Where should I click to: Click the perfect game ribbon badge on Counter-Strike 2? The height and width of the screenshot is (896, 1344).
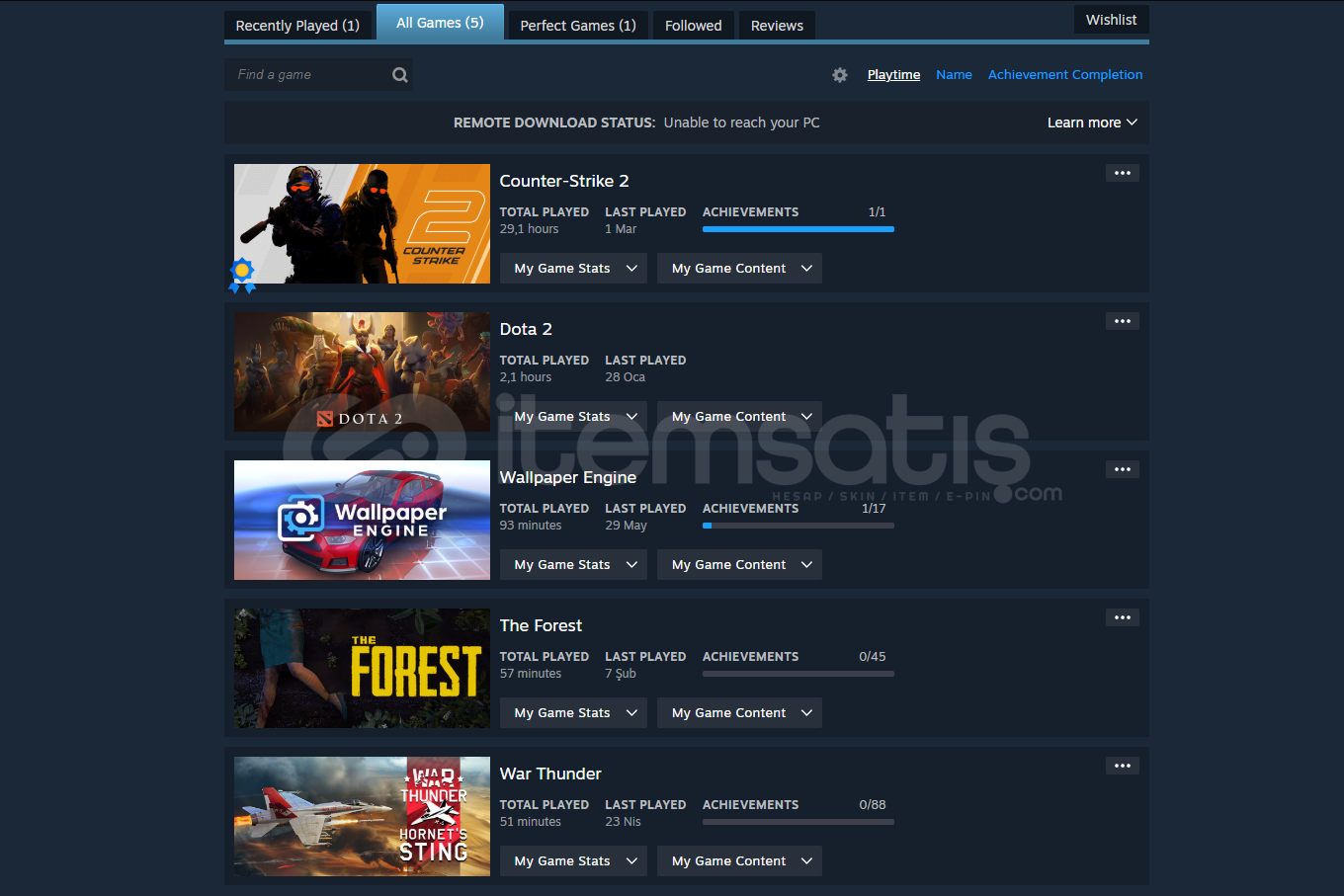[242, 276]
